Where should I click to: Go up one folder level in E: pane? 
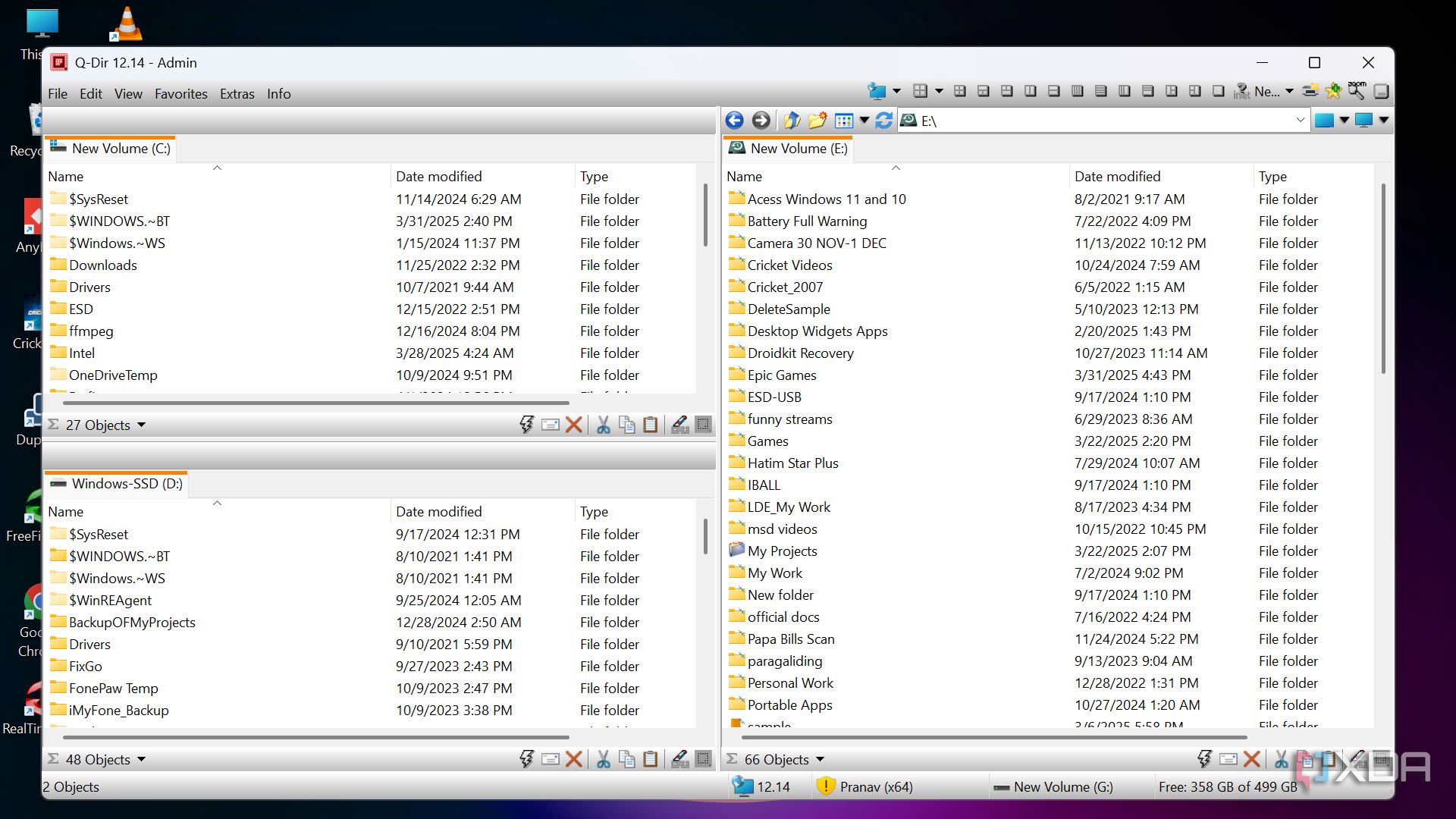(792, 121)
